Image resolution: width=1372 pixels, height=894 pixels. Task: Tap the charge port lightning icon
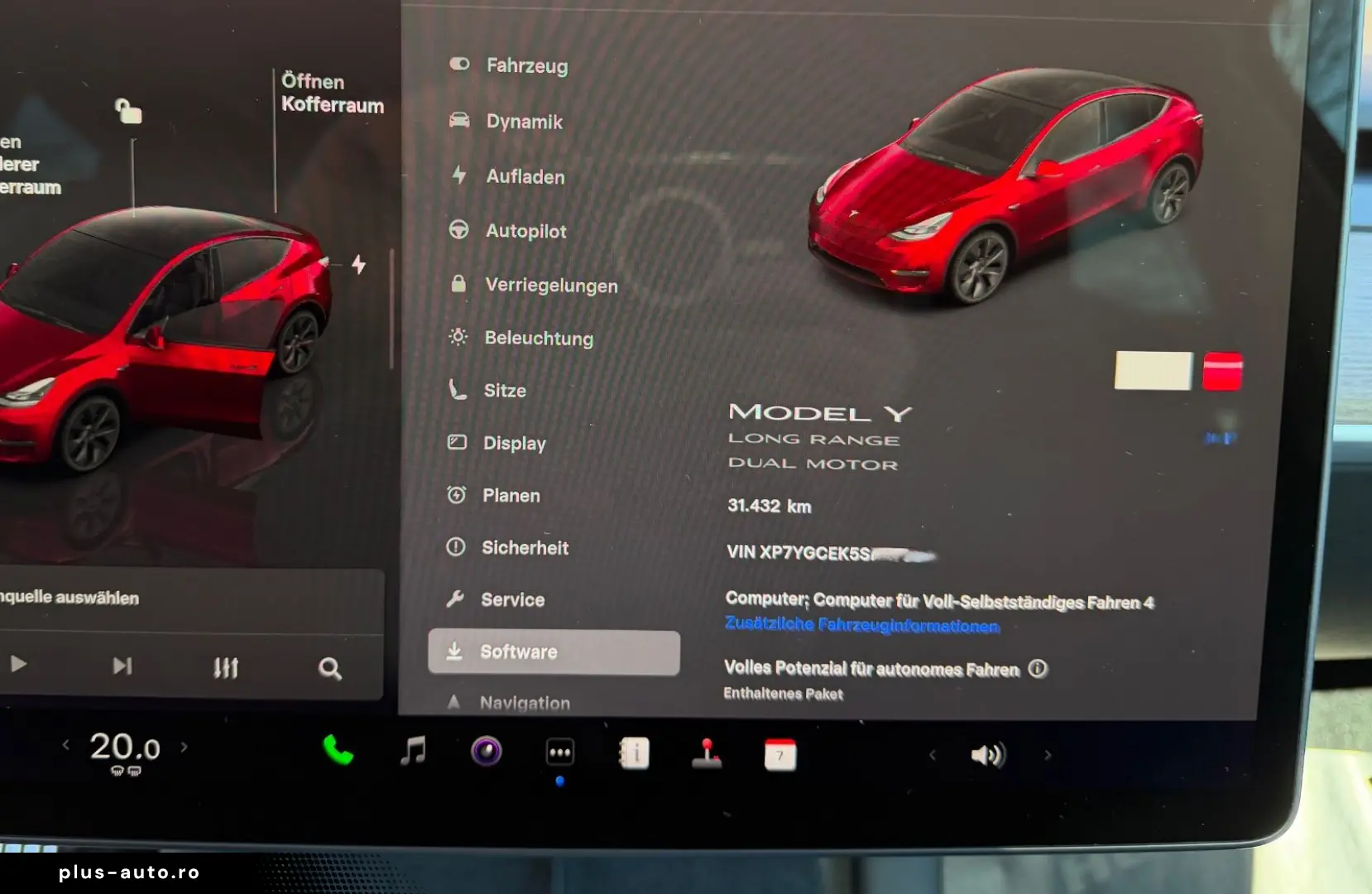pos(358,265)
